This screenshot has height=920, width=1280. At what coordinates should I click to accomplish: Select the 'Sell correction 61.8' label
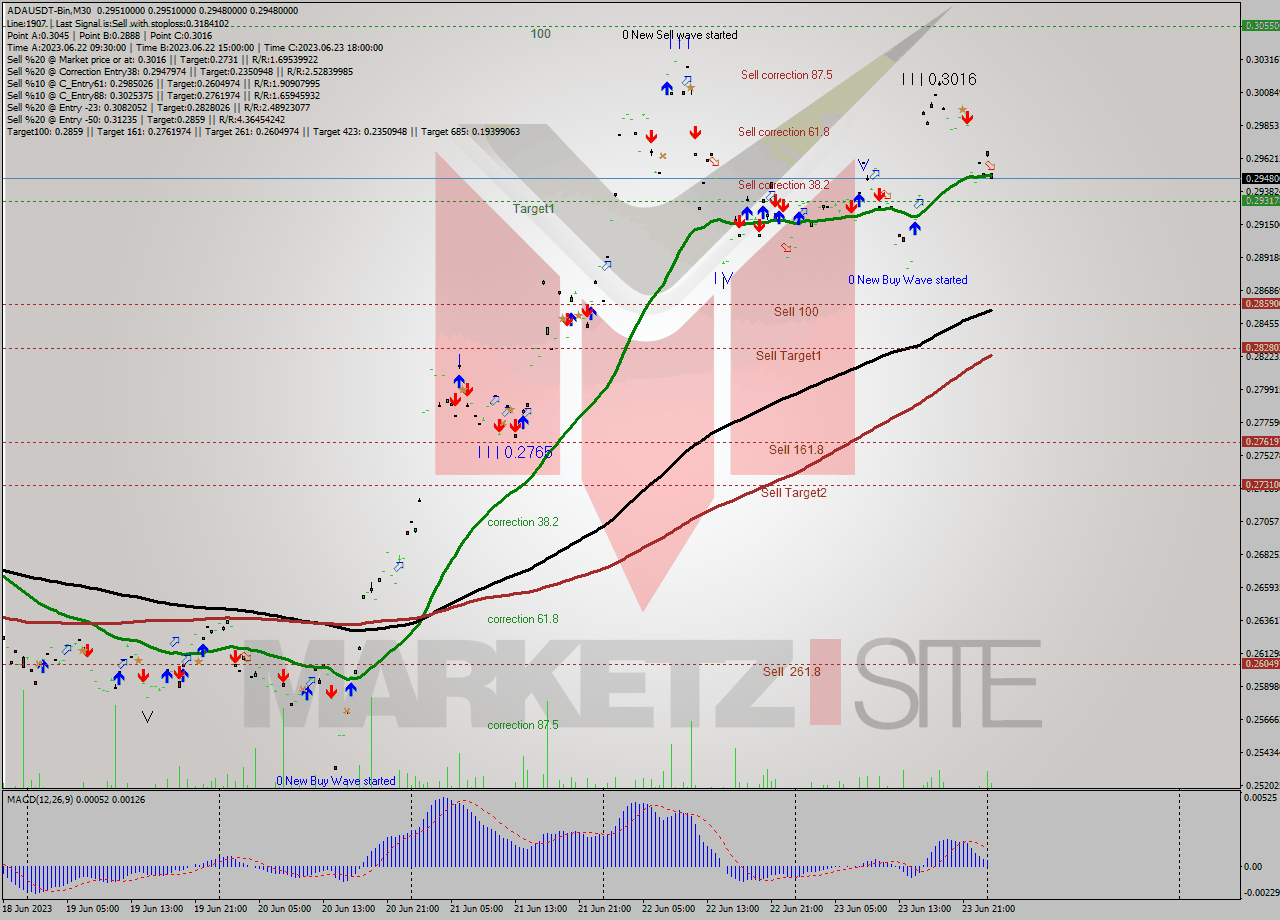(784, 132)
